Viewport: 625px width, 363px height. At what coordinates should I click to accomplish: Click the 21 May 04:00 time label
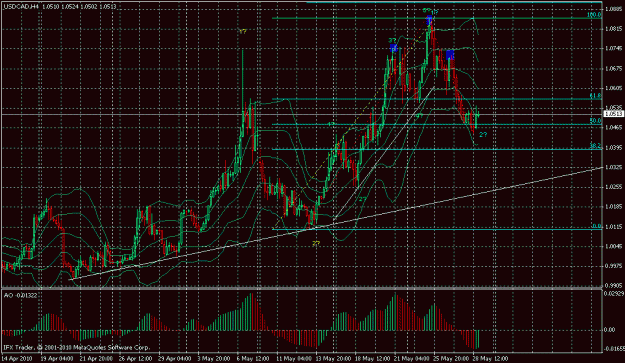pyautogui.click(x=411, y=358)
